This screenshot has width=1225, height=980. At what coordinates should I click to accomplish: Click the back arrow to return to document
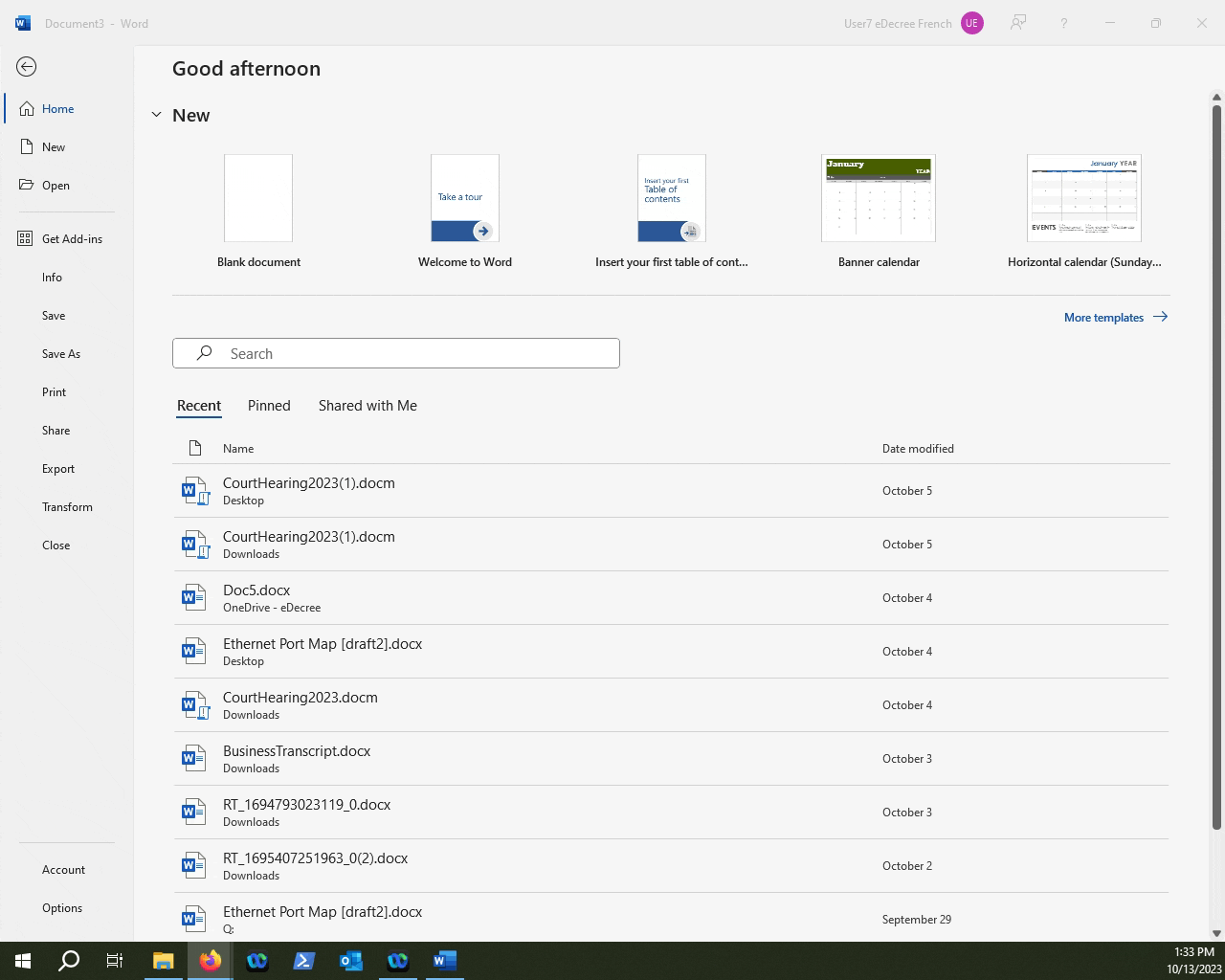[x=27, y=67]
